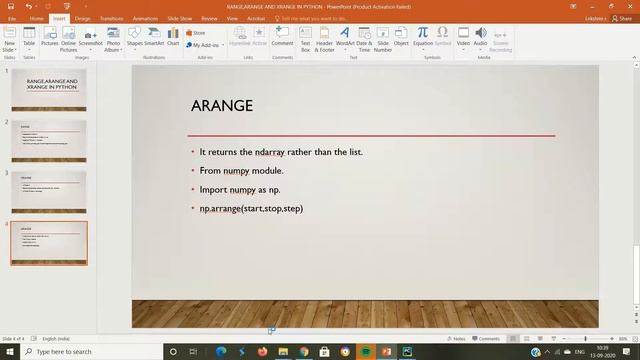Switch to the Transitions tab

pyautogui.click(x=111, y=18)
